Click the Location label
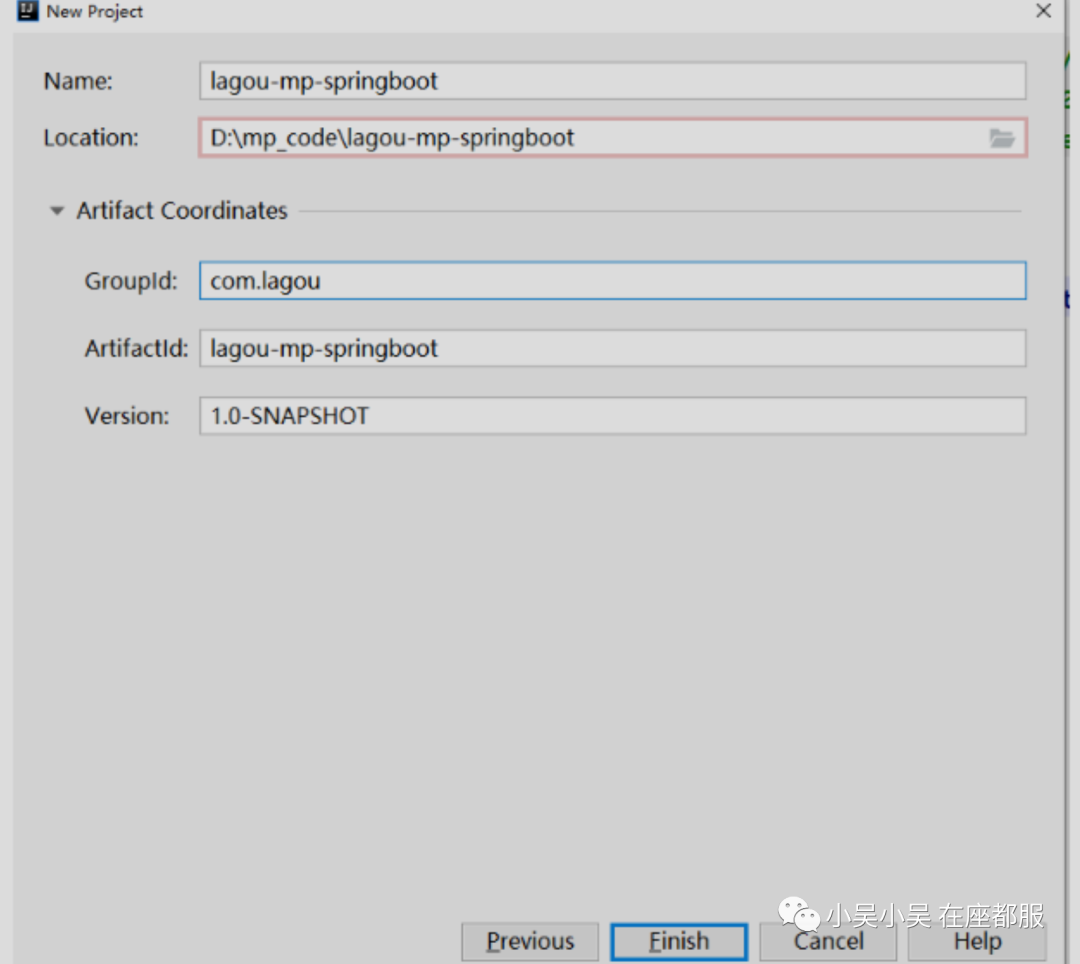Viewport: 1080px width, 964px height. [91, 138]
